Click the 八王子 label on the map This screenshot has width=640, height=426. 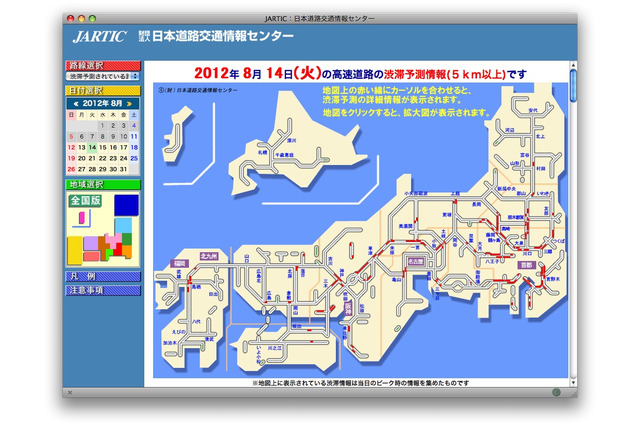[492, 261]
